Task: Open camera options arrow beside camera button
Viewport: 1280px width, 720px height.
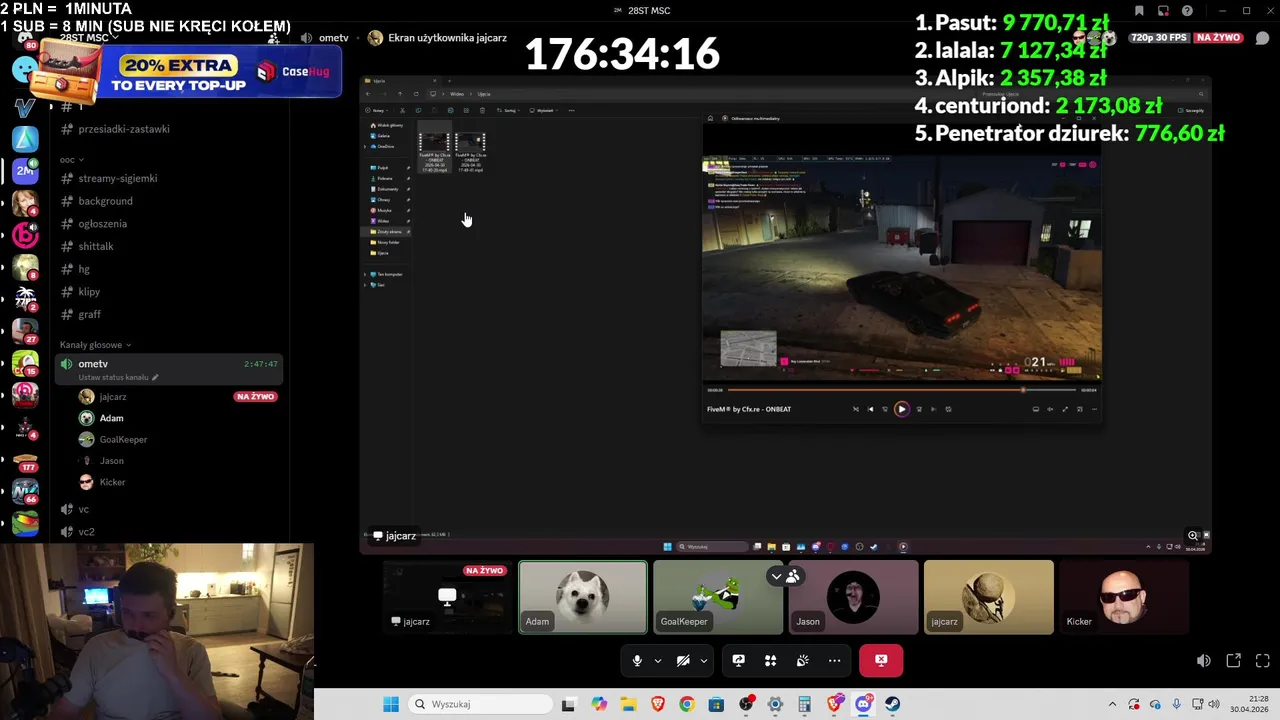Action: pyautogui.click(x=703, y=660)
